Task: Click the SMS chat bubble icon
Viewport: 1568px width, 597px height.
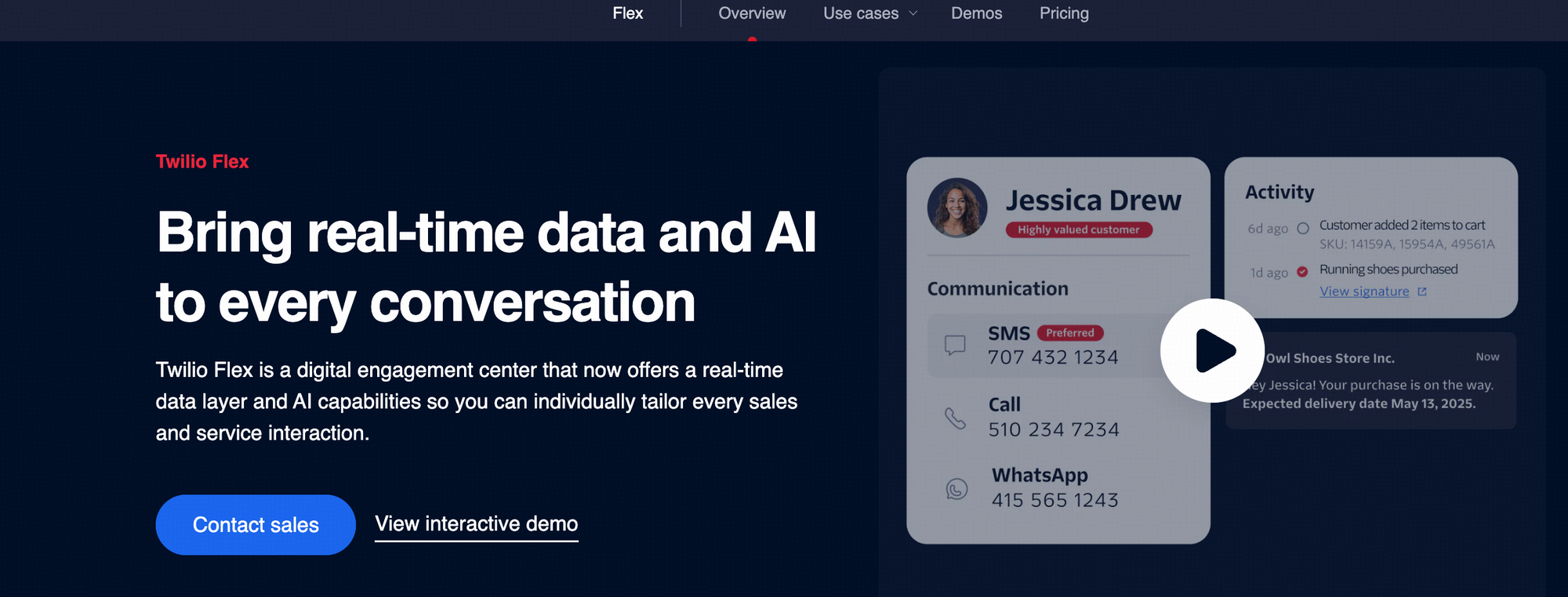Action: pyautogui.click(x=955, y=346)
